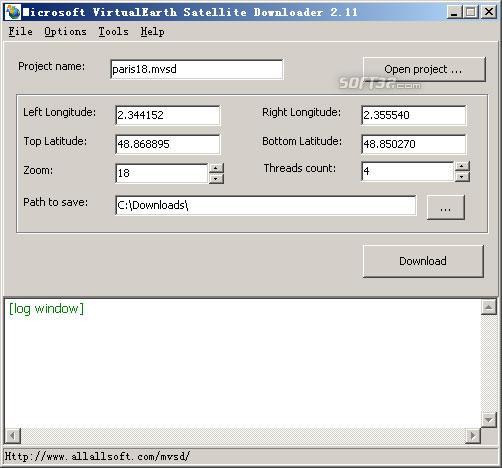Click into the Threads count field

click(x=407, y=171)
